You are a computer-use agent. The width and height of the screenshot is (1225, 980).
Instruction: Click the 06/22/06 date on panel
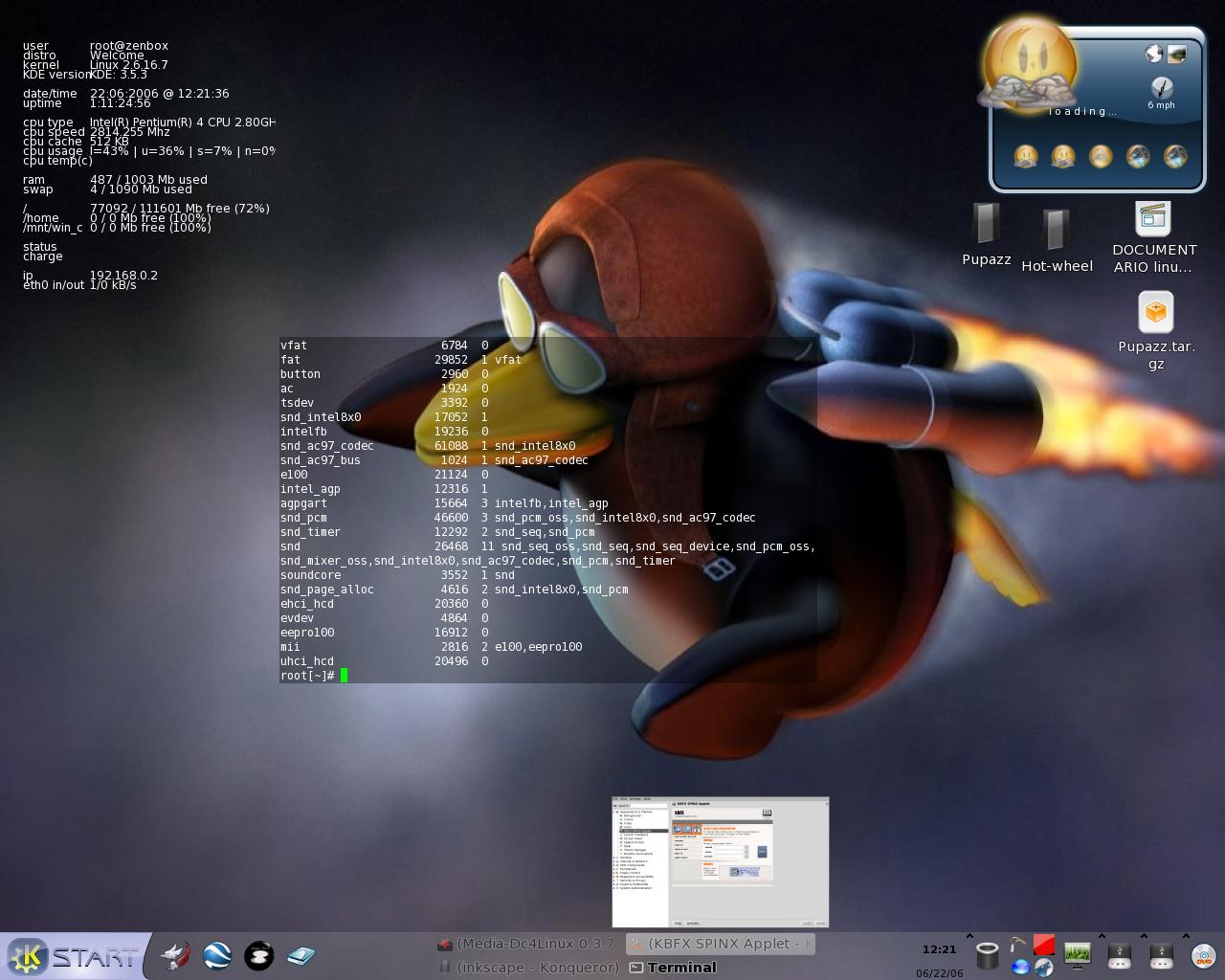939,973
